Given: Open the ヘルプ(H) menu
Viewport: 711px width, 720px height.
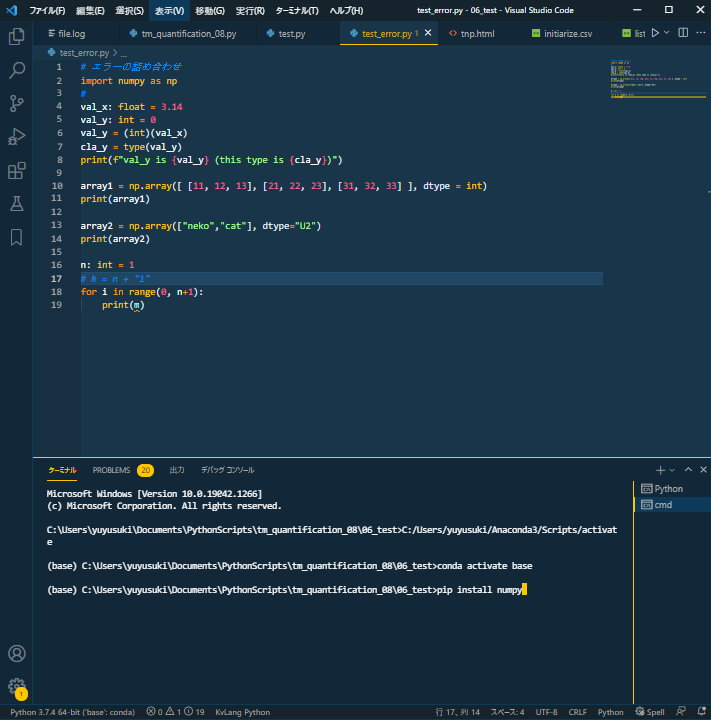Looking at the screenshot, I should pos(346,10).
